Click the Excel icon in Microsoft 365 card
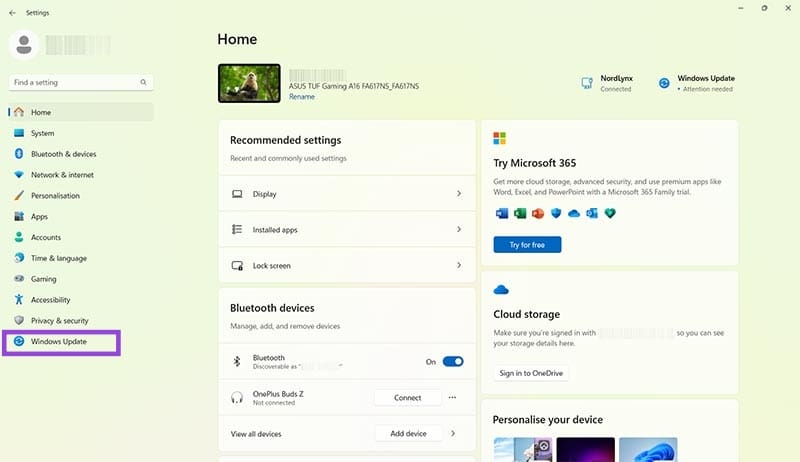 pos(519,213)
